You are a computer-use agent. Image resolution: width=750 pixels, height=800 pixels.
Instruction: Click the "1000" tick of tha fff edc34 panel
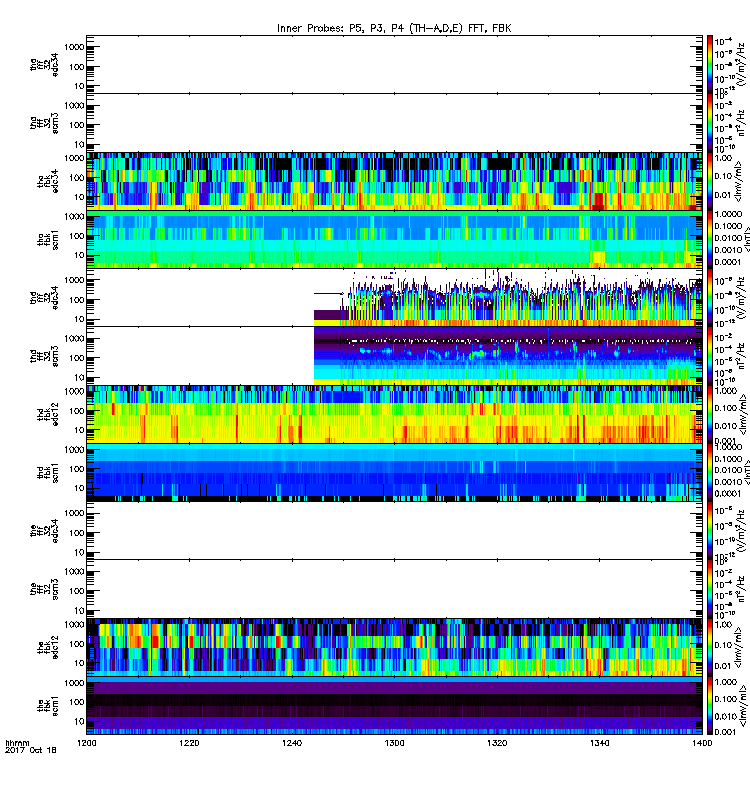click(74, 47)
